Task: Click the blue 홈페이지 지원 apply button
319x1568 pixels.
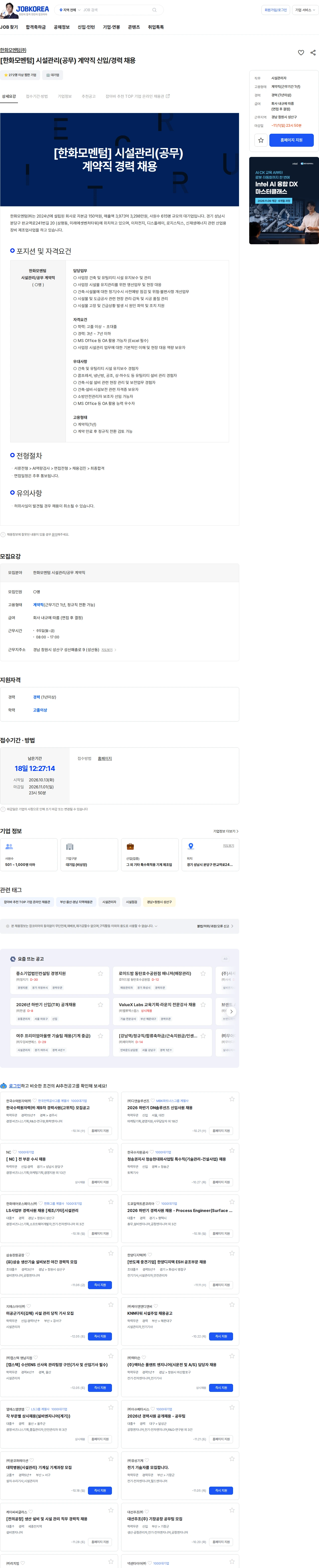Action: [291, 140]
